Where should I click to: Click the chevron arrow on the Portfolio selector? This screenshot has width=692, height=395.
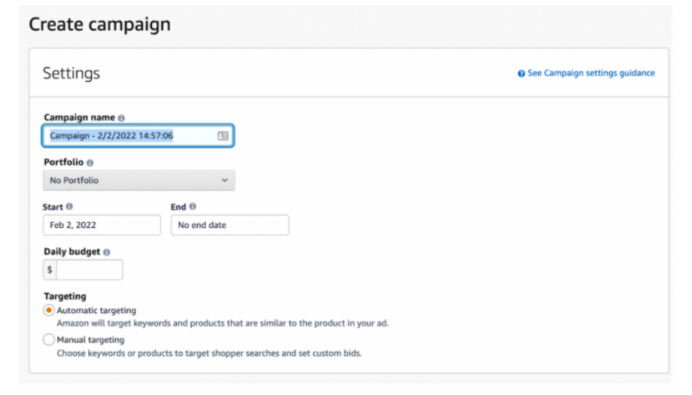point(225,181)
